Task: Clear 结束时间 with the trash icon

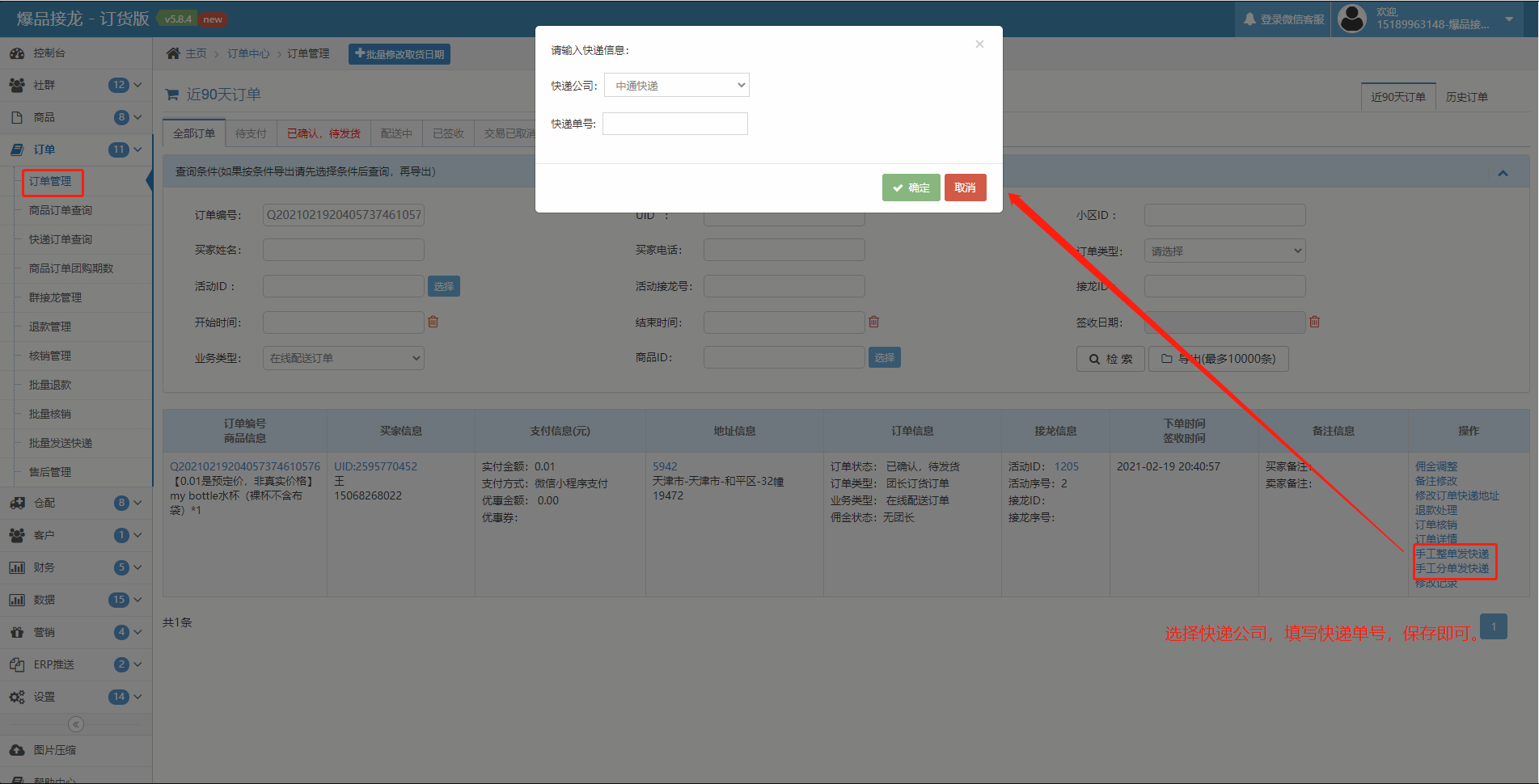Action: 873,322
